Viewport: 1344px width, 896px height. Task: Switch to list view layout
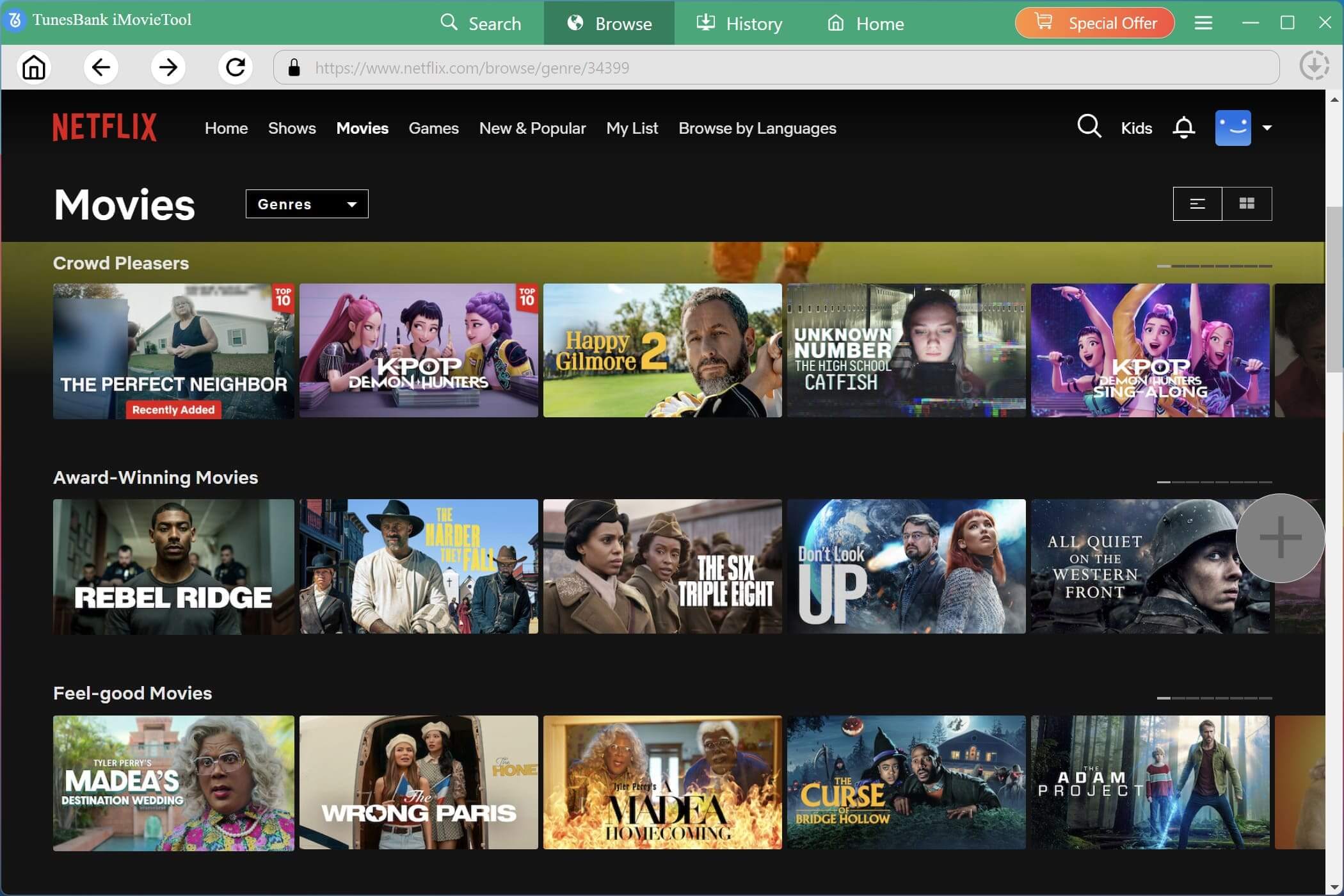[1197, 204]
